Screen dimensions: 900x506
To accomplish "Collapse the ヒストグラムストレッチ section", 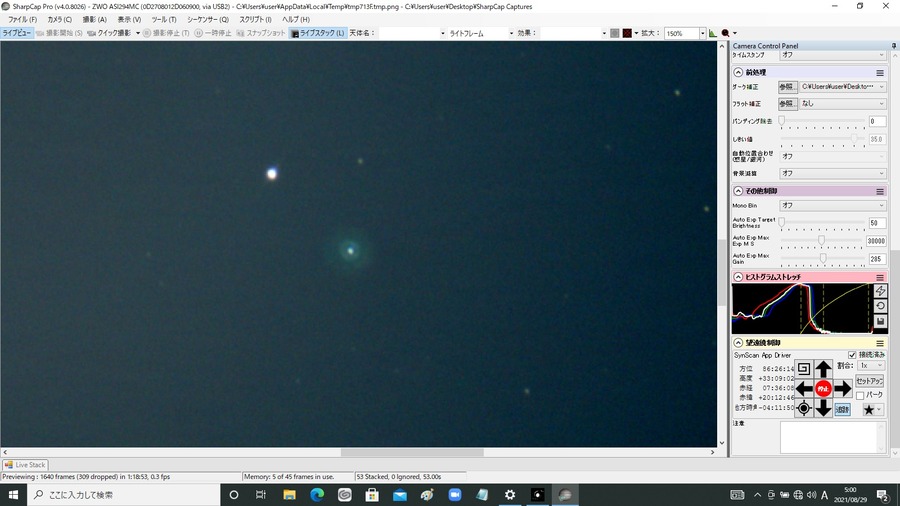I will pyautogui.click(x=738, y=277).
